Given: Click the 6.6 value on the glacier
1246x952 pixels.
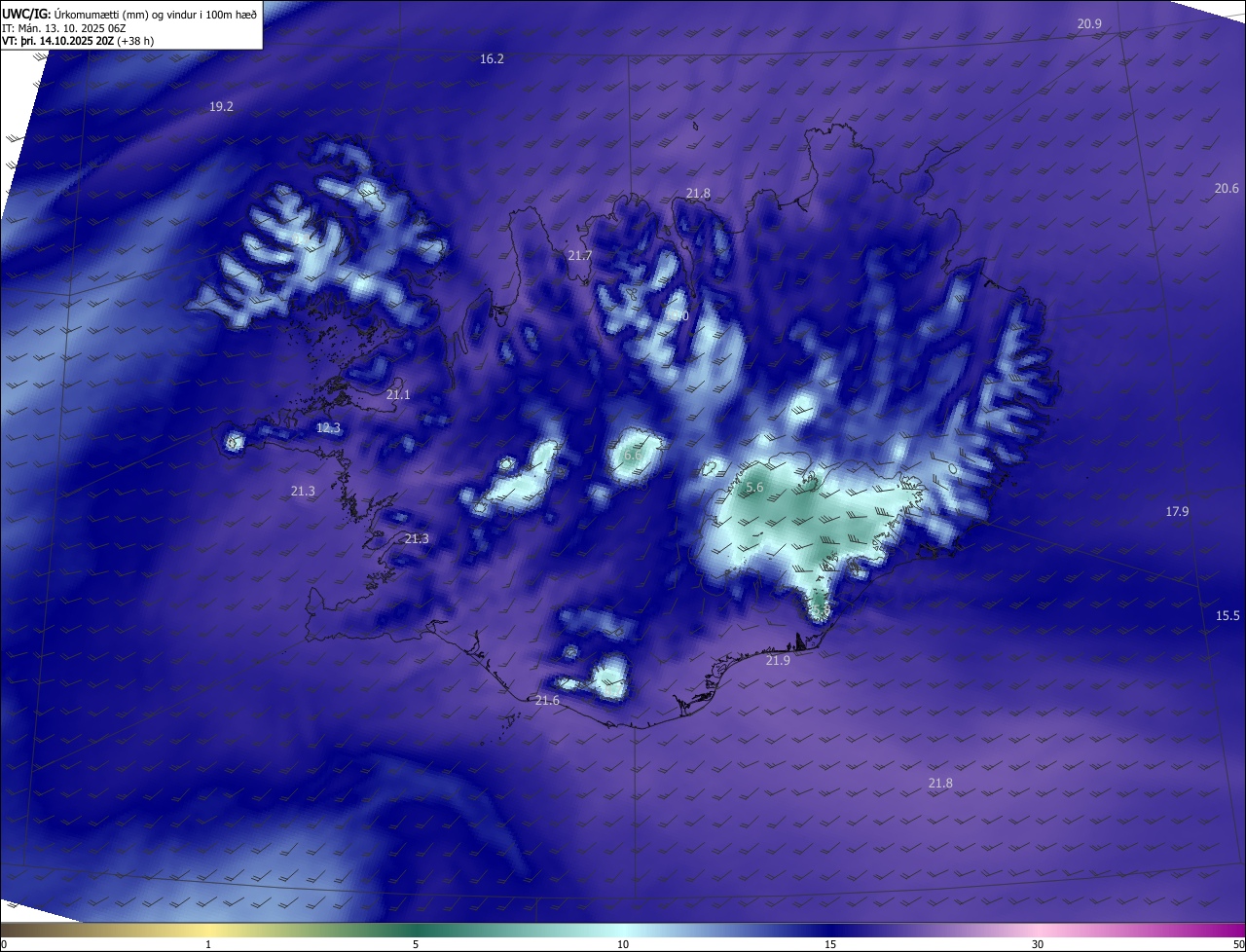Looking at the screenshot, I should click(633, 456).
